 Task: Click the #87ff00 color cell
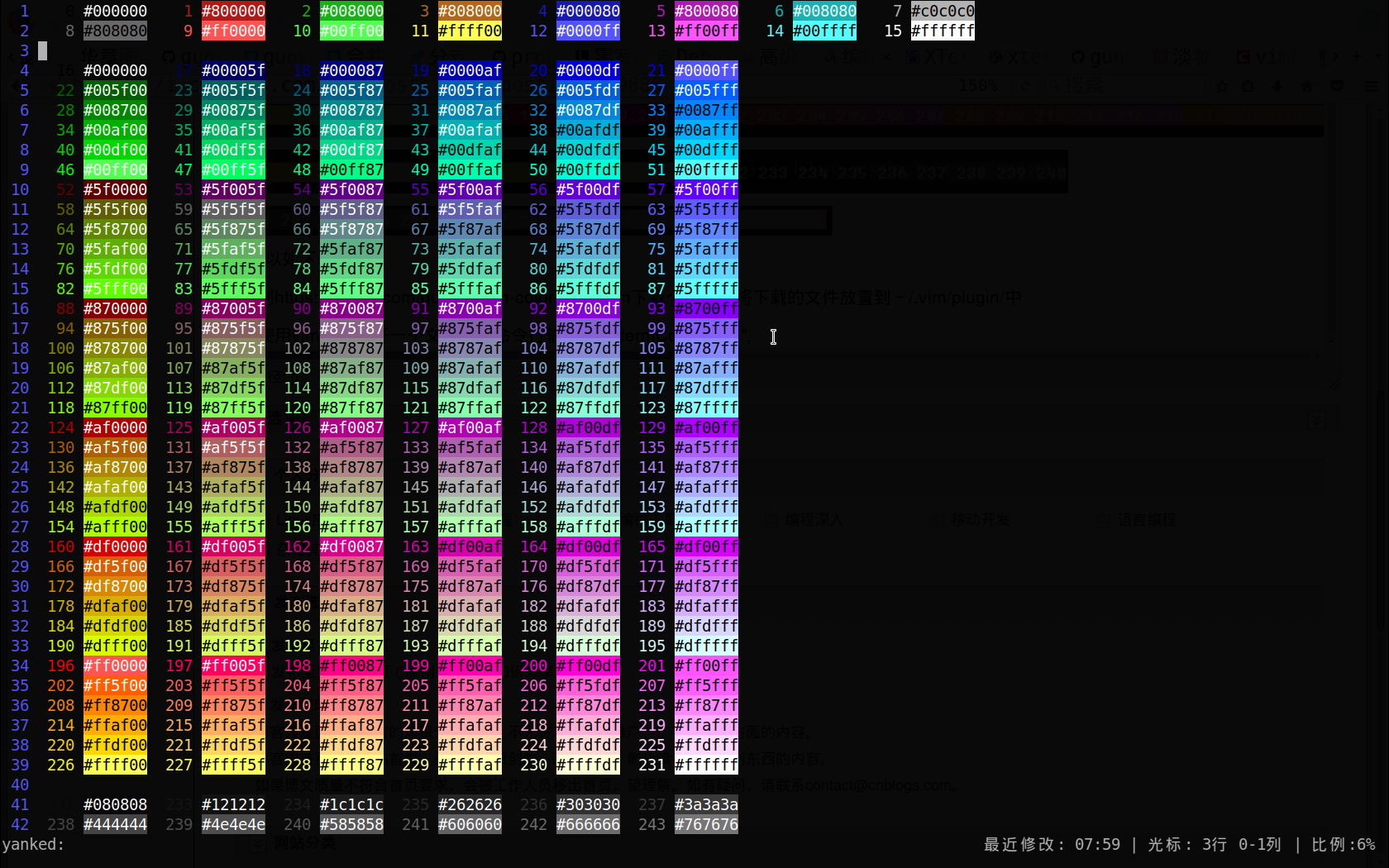tap(115, 408)
